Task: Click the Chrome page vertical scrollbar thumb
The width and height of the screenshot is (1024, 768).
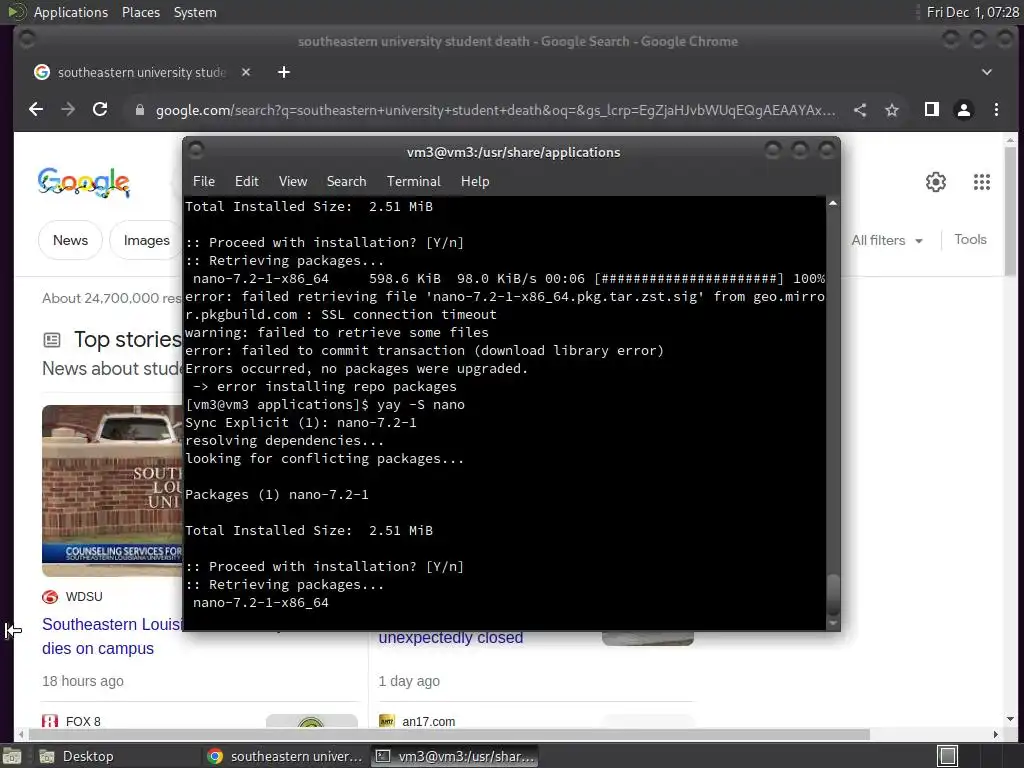Action: (x=1010, y=210)
